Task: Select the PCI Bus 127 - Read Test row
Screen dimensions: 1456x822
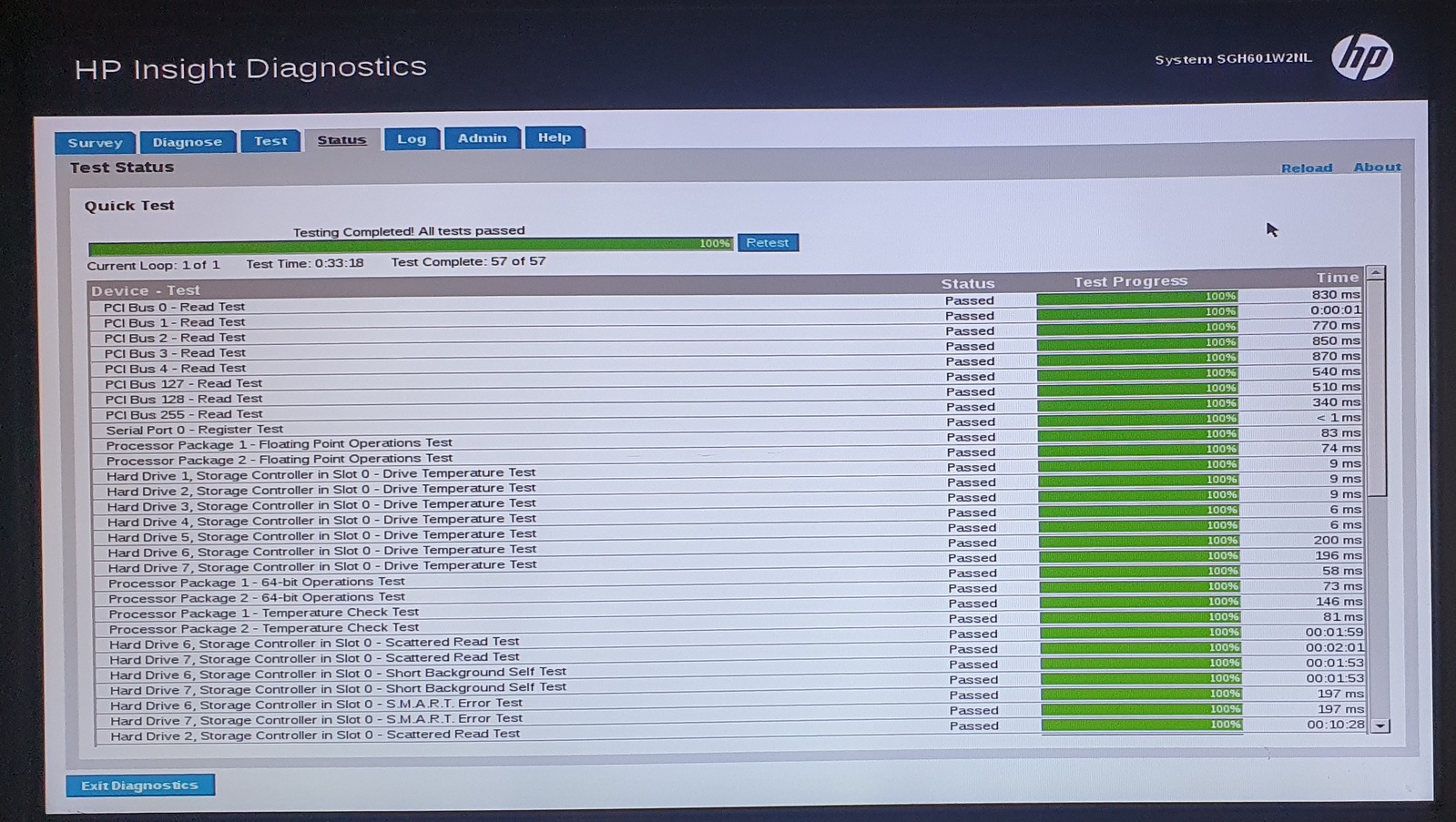Action: (726, 379)
